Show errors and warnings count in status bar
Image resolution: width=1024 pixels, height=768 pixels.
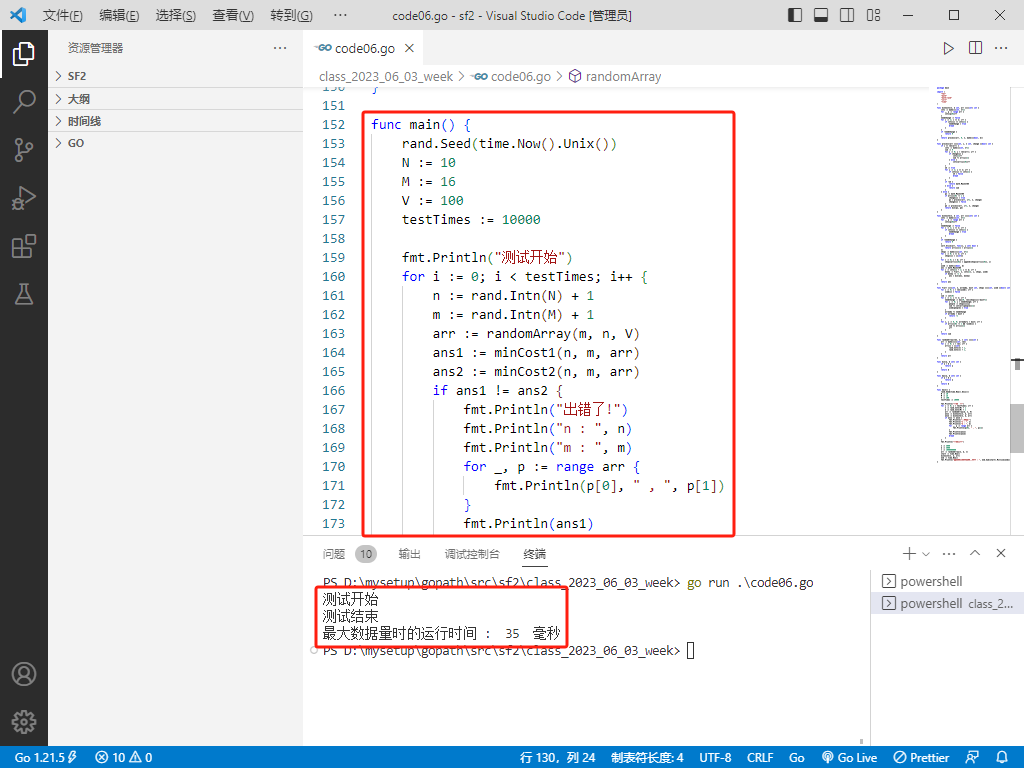[x=123, y=757]
